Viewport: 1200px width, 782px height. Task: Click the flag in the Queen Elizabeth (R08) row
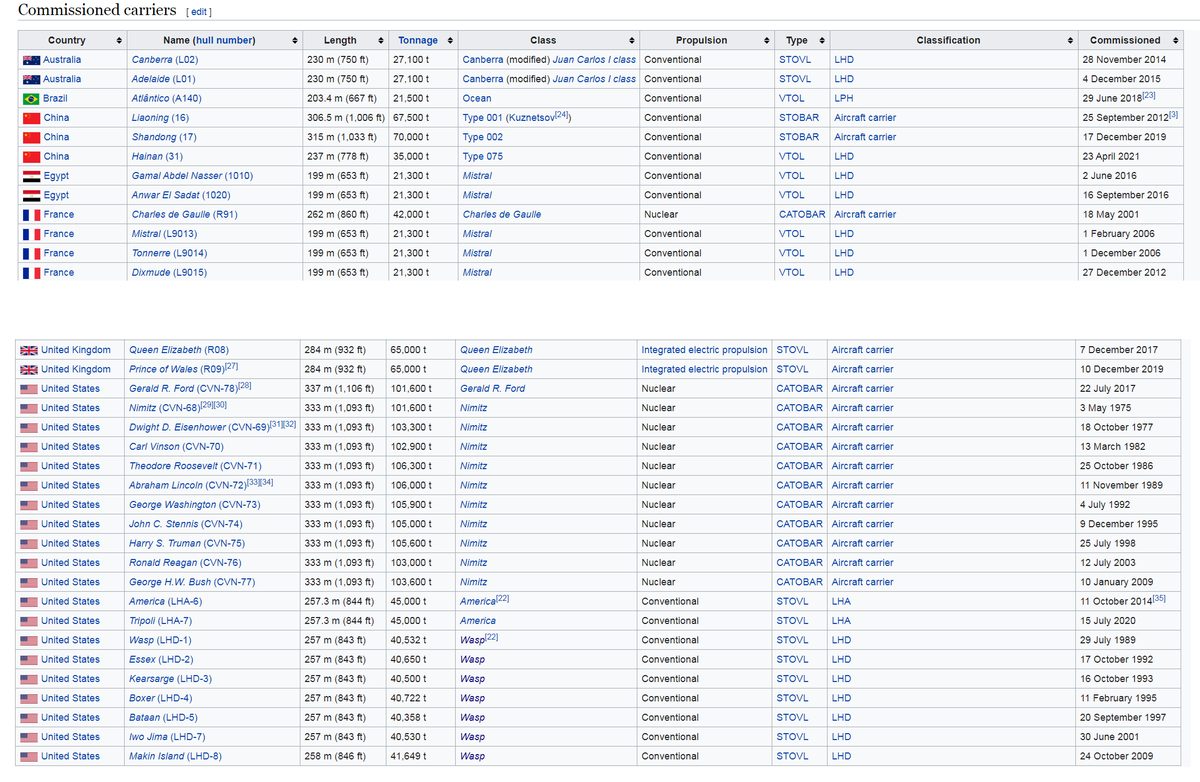pos(28,350)
